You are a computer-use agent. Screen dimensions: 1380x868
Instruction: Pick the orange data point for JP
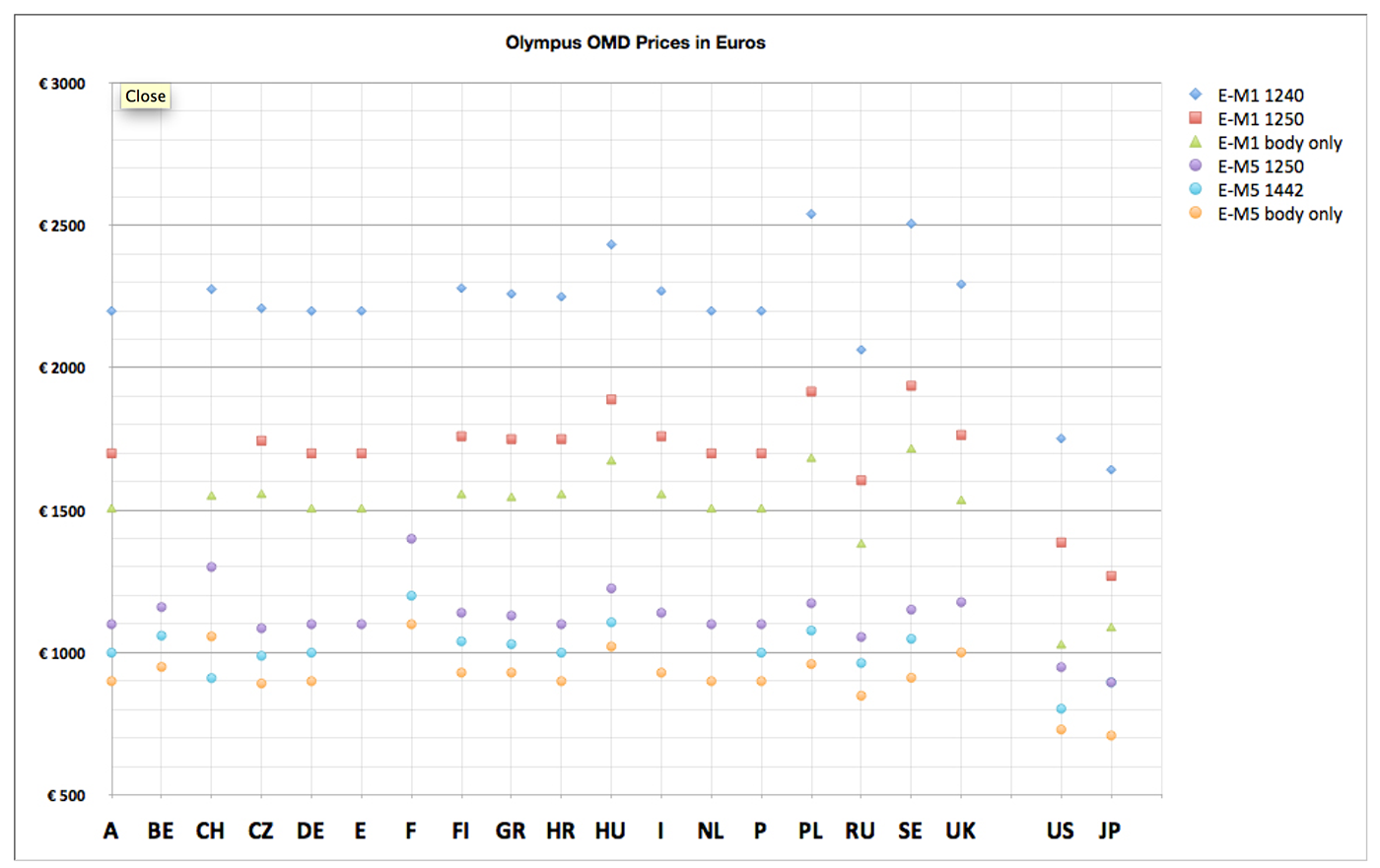point(1111,736)
